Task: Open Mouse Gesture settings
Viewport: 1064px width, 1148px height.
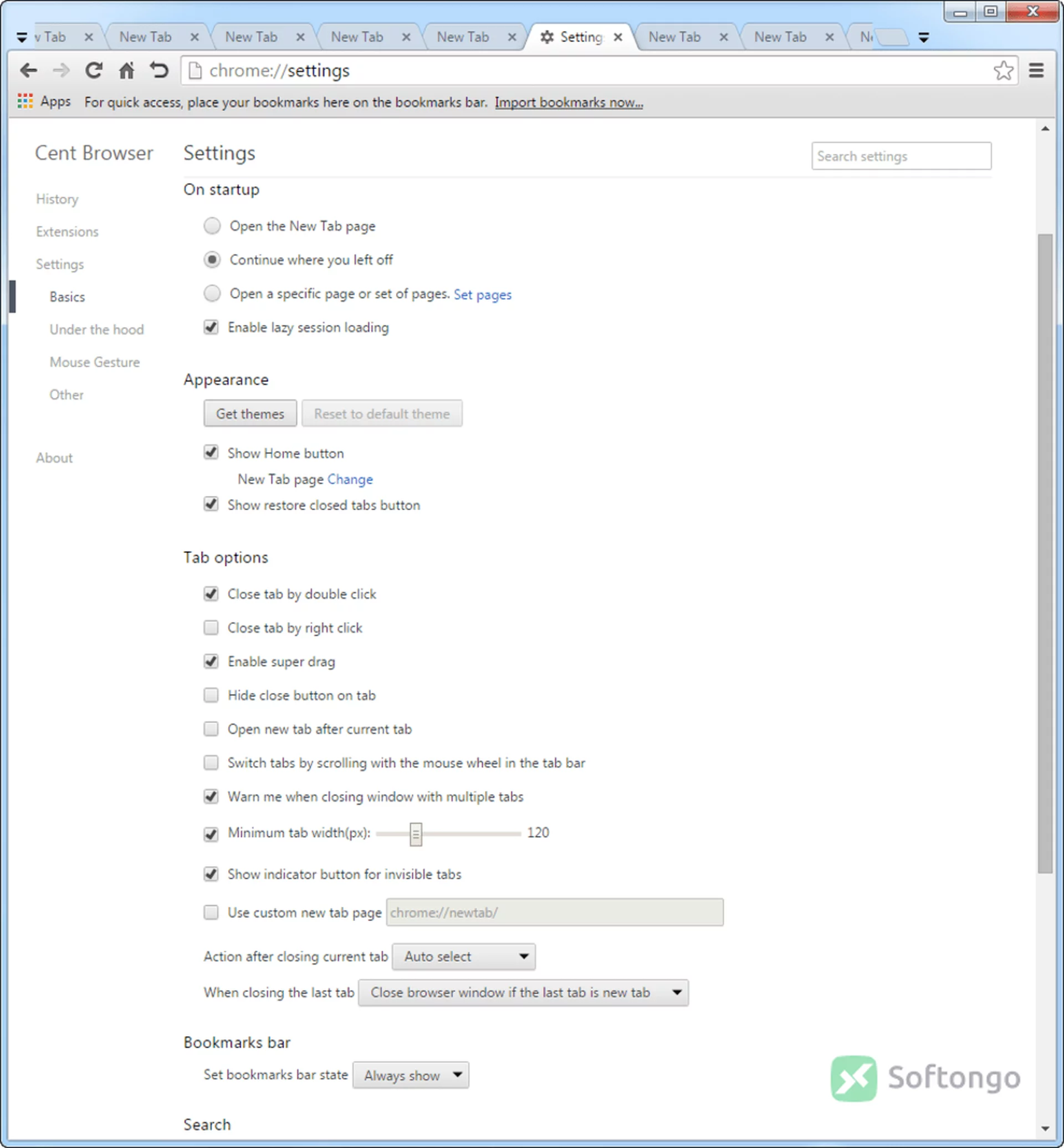Action: (94, 362)
